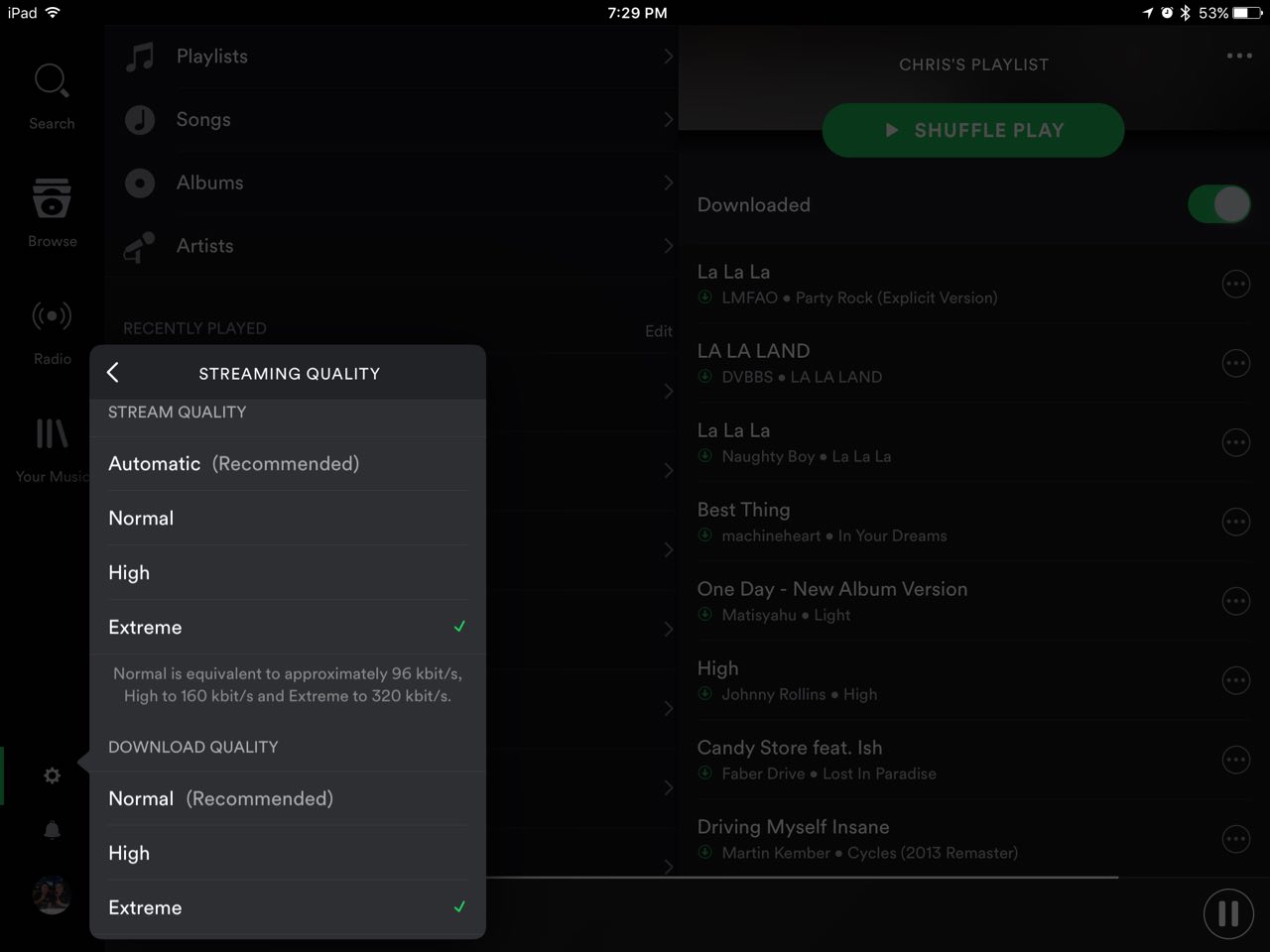1270x952 pixels.
Task: Click the Artists microphone icon
Action: (x=140, y=247)
